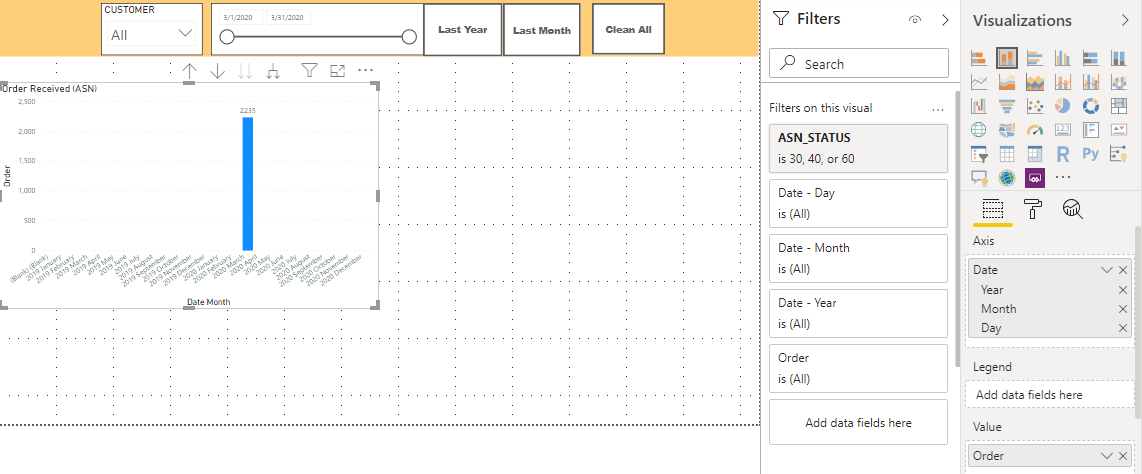Select the area chart visual
This screenshot has height=474, width=1142.
tap(1007, 82)
